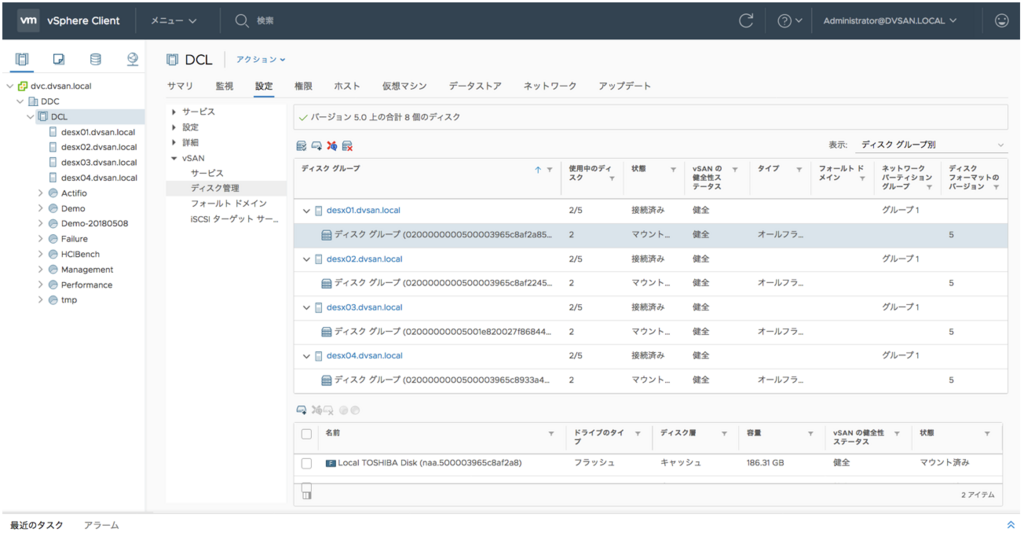
Task: Collapse the desx01.dvsan.local row in disk table
Action: click(x=306, y=211)
